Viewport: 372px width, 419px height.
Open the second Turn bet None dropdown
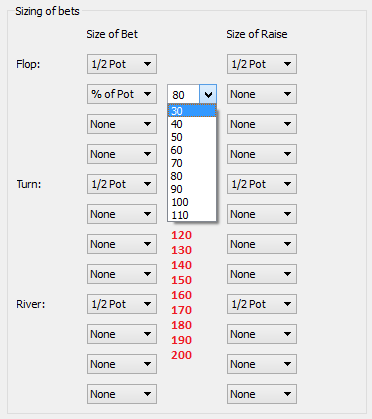coord(122,214)
